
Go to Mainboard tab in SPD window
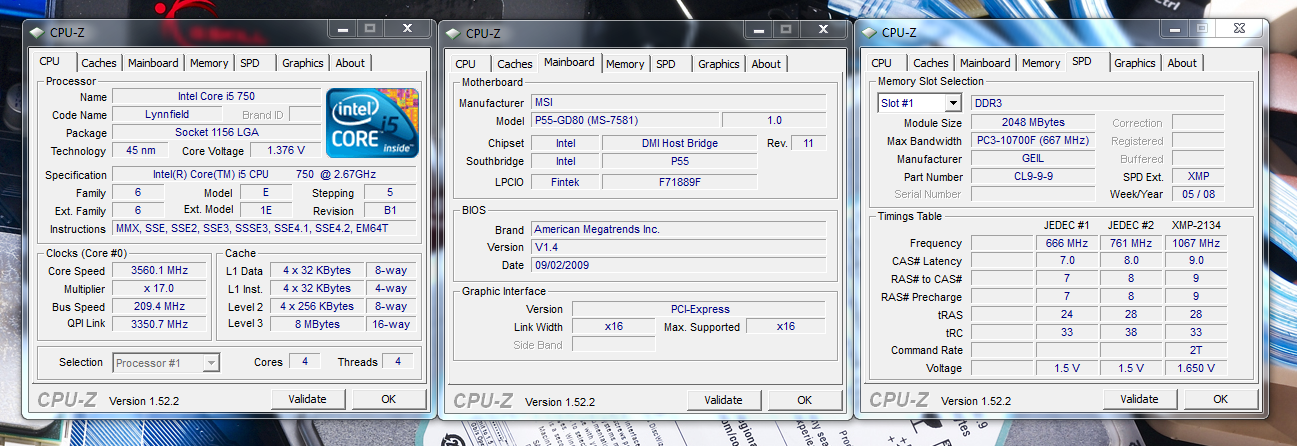(985, 63)
